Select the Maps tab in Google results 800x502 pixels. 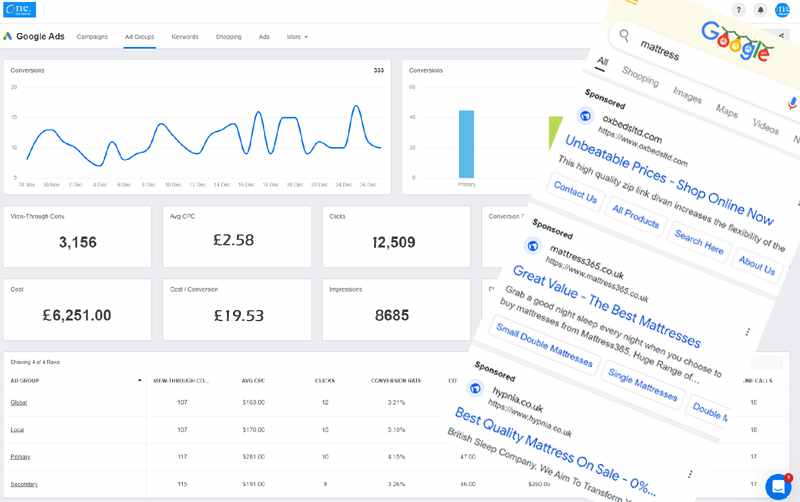(727, 110)
